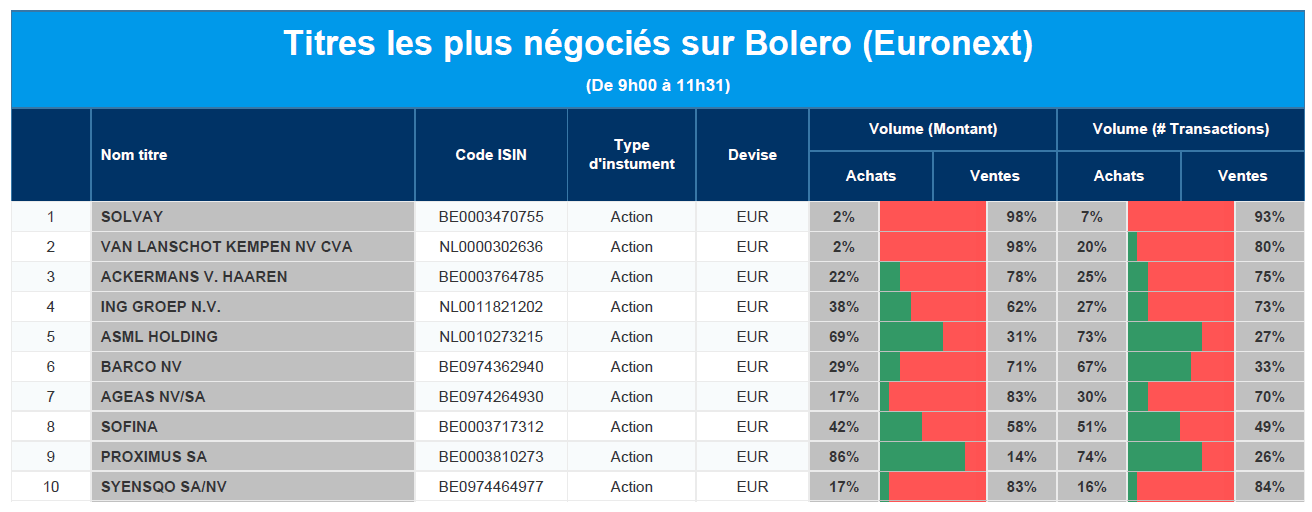This screenshot has height=512, width=1312.
Task: Sort by the Code ISIN header
Action: [491, 155]
